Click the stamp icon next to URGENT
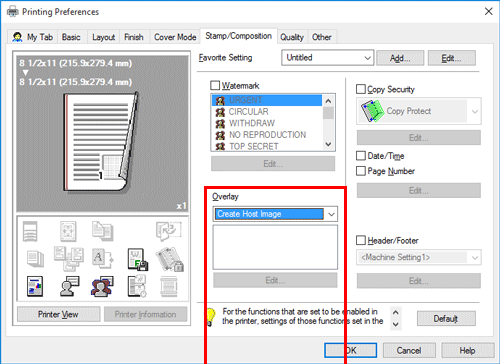The image size is (500, 364). pyautogui.click(x=220, y=100)
